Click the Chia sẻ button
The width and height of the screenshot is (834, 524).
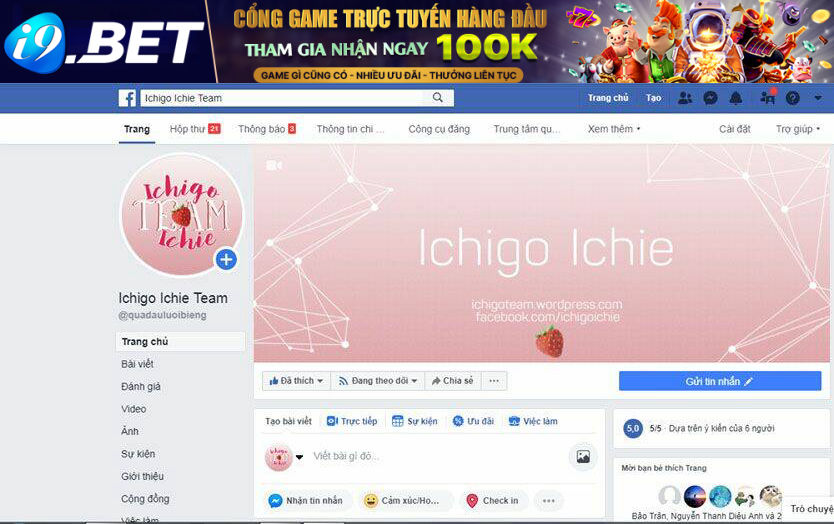(453, 381)
